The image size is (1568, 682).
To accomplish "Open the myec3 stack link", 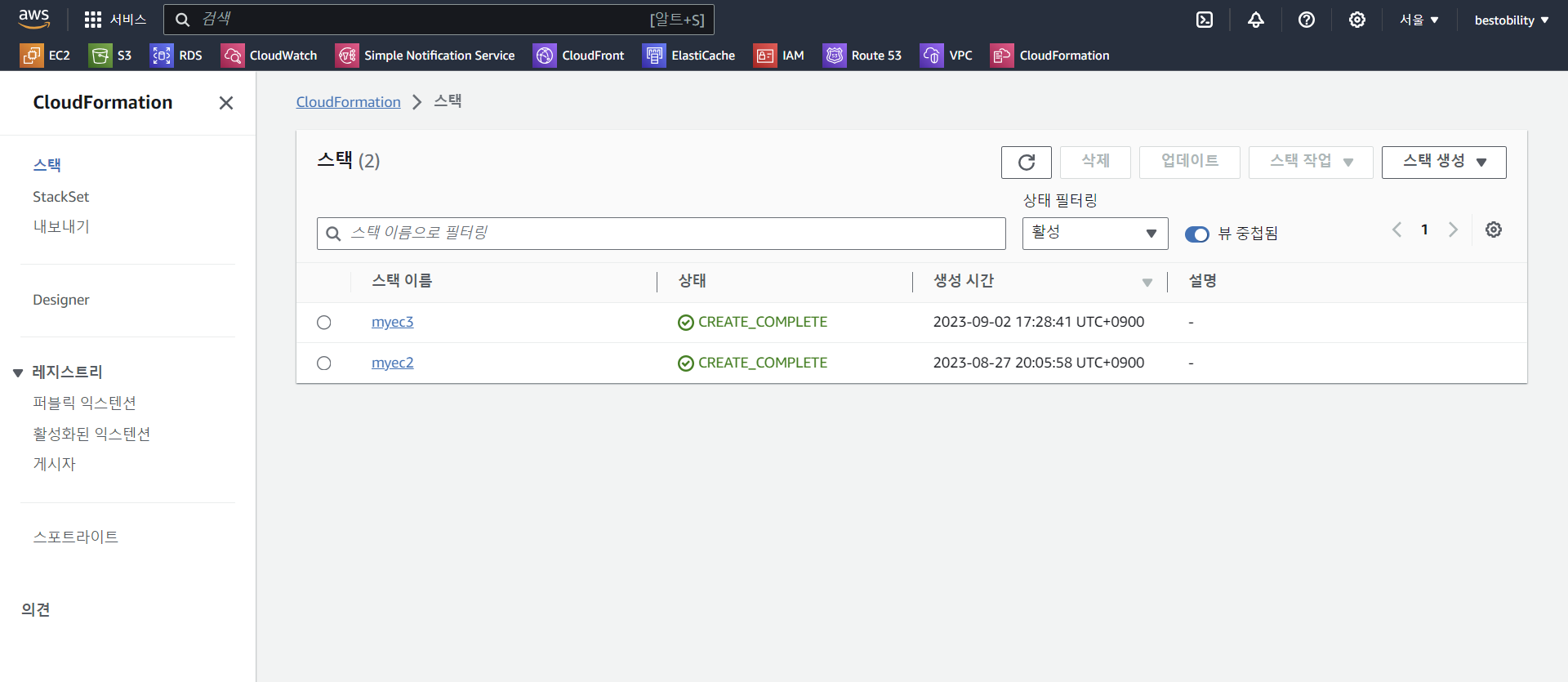I will pyautogui.click(x=393, y=323).
